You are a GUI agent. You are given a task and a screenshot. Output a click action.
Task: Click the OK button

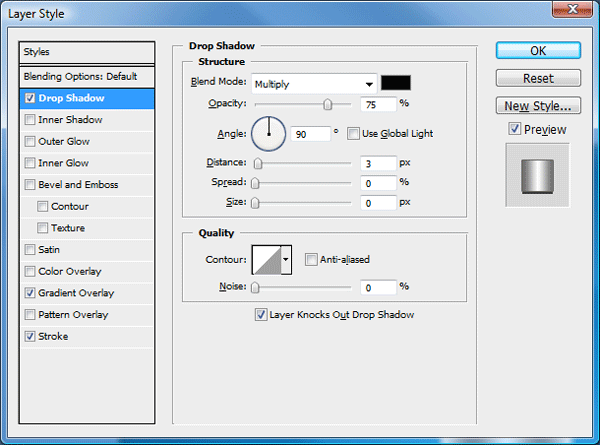[538, 51]
